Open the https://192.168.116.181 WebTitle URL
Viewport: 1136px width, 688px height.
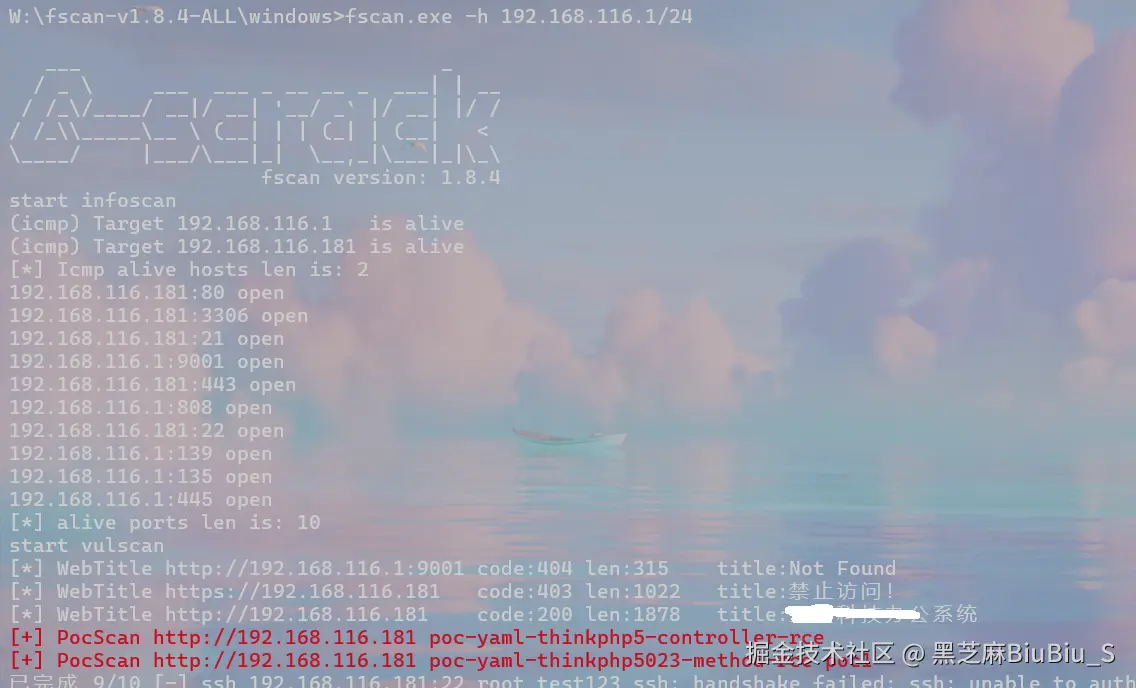(x=302, y=592)
